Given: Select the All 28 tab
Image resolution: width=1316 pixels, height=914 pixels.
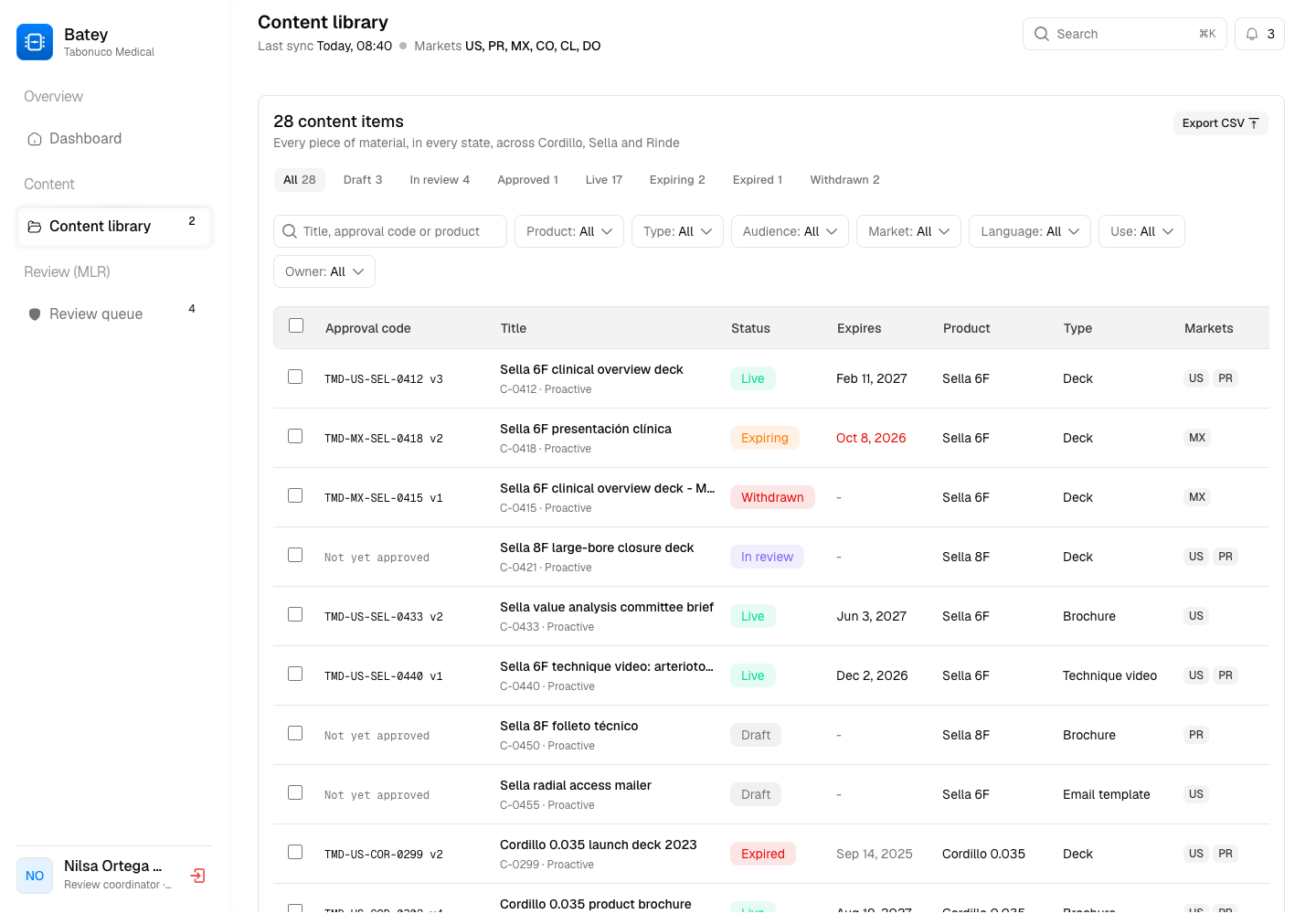Looking at the screenshot, I should point(300,180).
